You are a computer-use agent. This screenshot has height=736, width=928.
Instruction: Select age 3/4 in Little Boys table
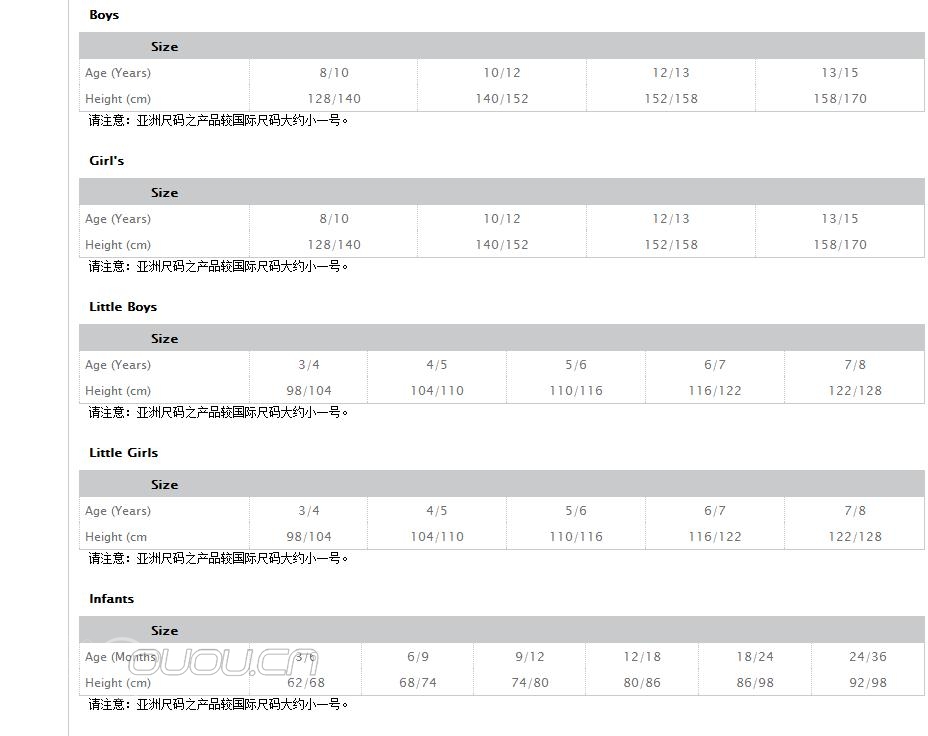click(309, 365)
